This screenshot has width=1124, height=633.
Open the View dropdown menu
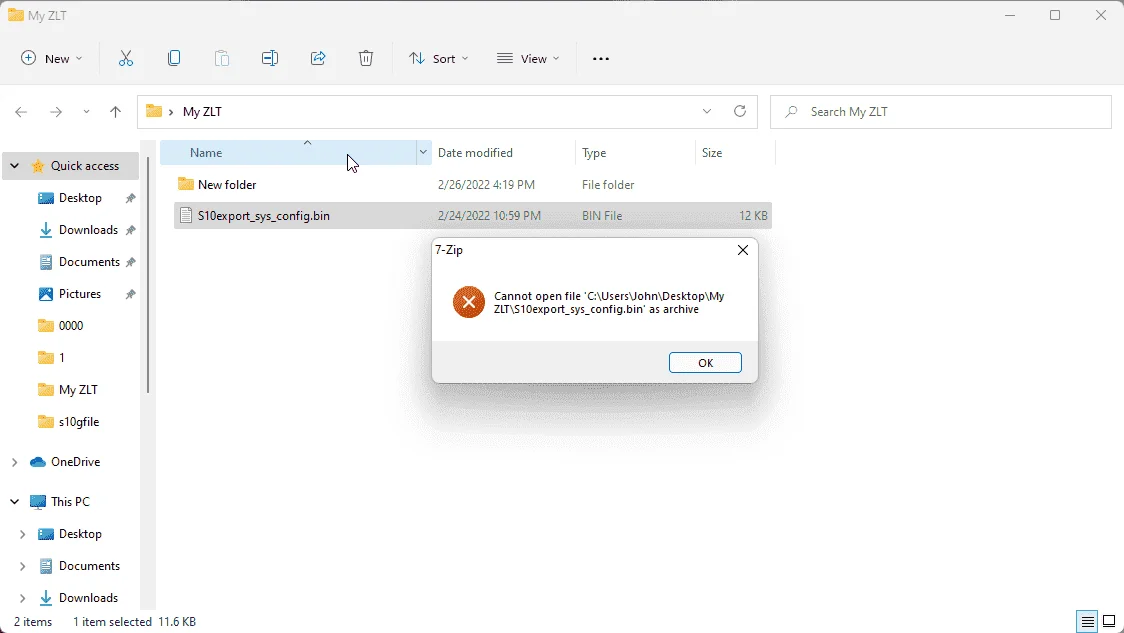[x=528, y=59]
